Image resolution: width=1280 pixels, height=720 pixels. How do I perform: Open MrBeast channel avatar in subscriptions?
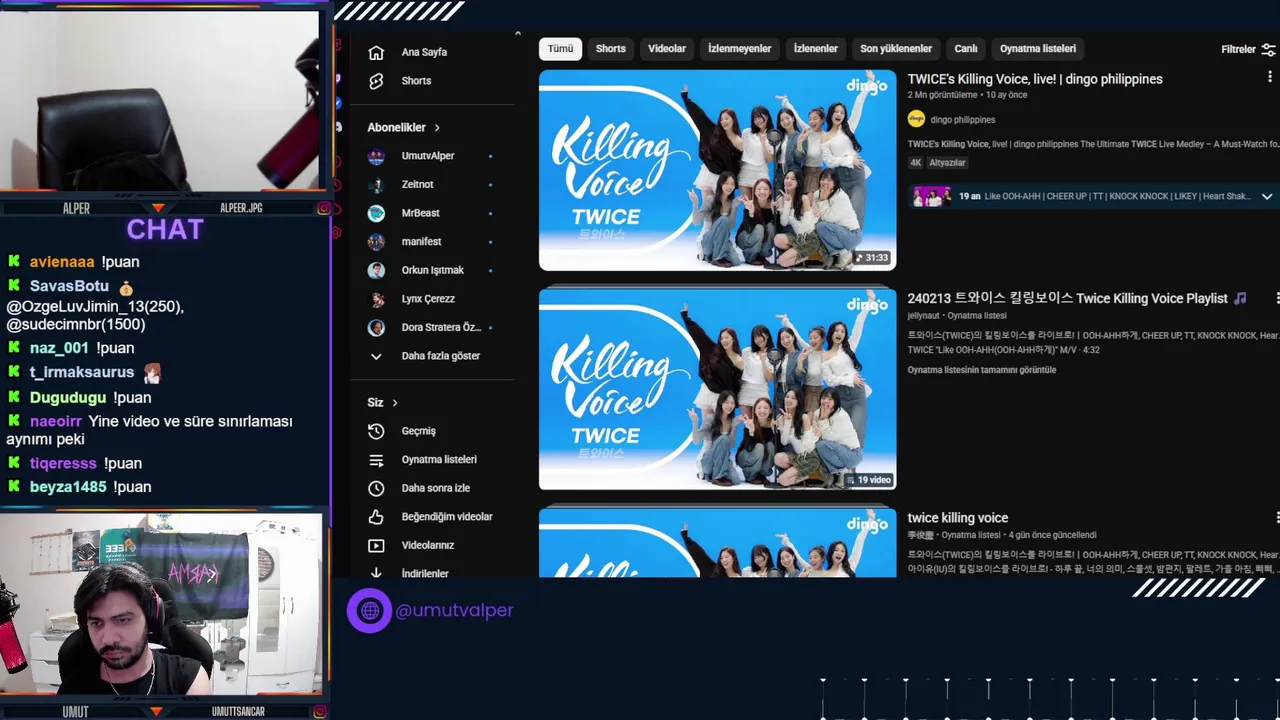[376, 213]
